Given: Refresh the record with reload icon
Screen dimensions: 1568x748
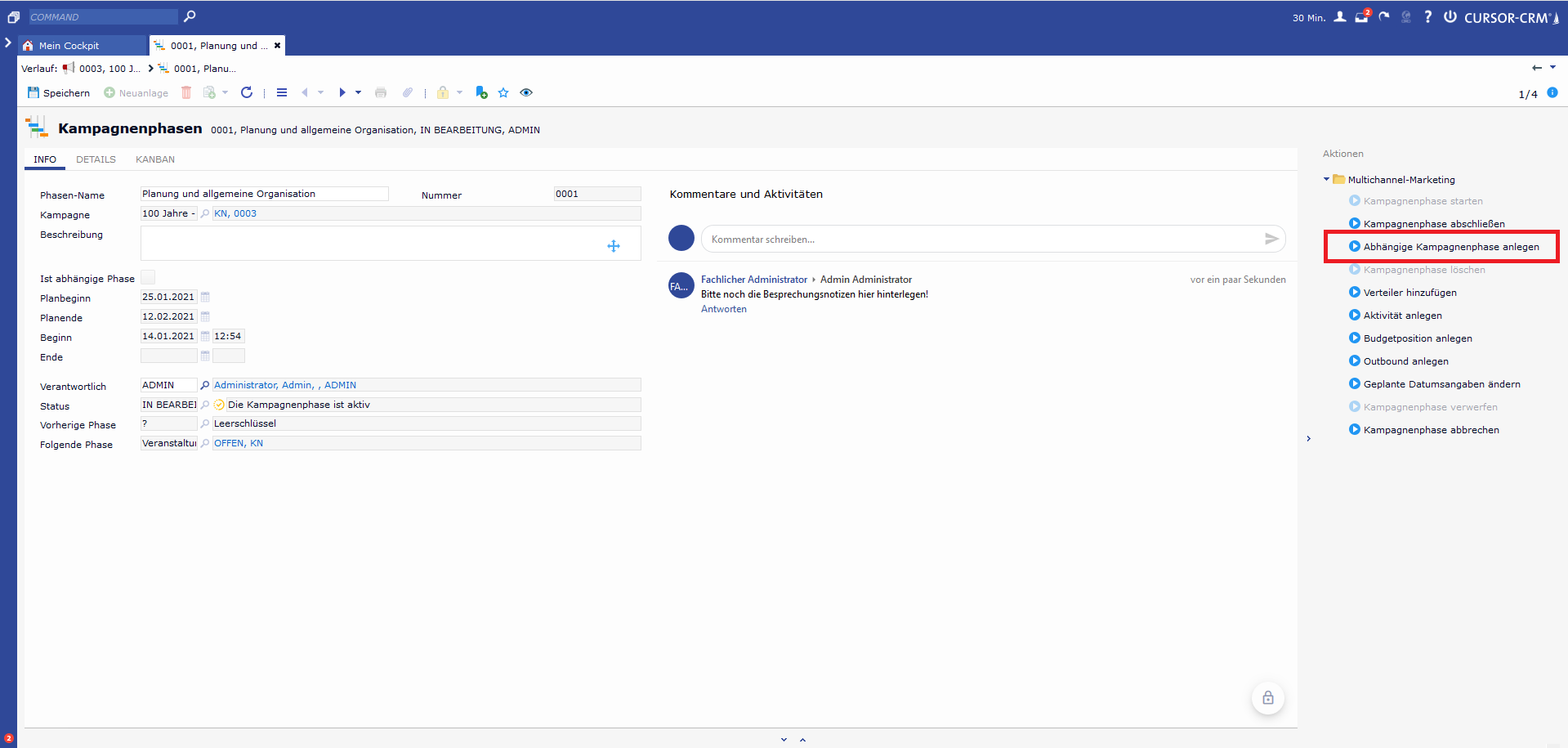Looking at the screenshot, I should 247,92.
